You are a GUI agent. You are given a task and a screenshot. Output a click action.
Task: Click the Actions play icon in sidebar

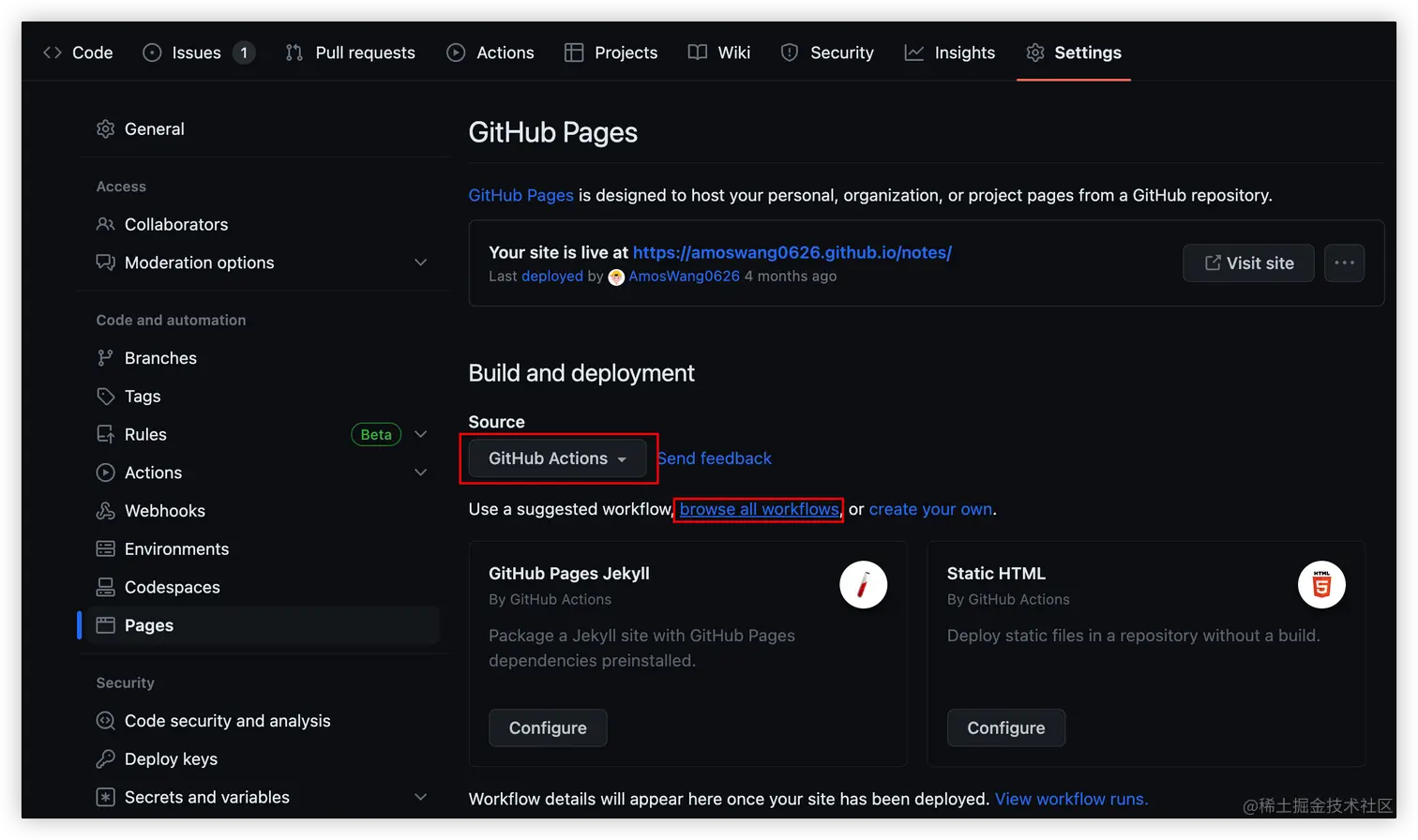pos(106,472)
